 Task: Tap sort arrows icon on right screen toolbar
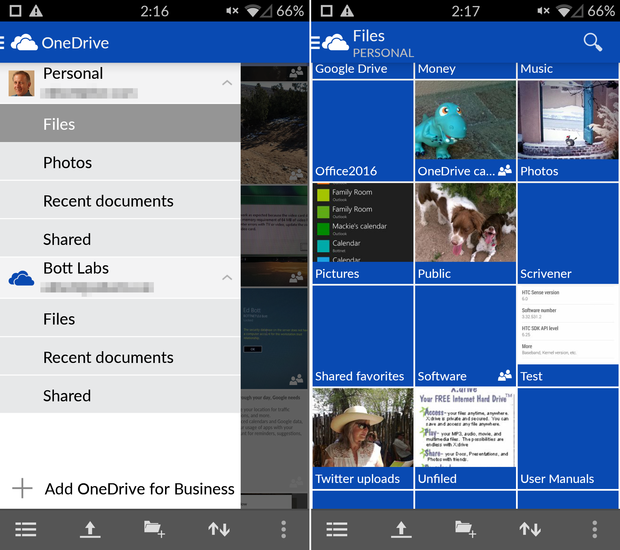point(530,529)
